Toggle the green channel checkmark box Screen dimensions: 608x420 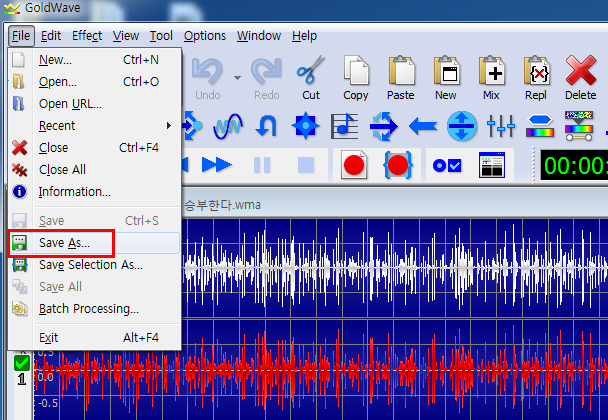pyautogui.click(x=22, y=363)
